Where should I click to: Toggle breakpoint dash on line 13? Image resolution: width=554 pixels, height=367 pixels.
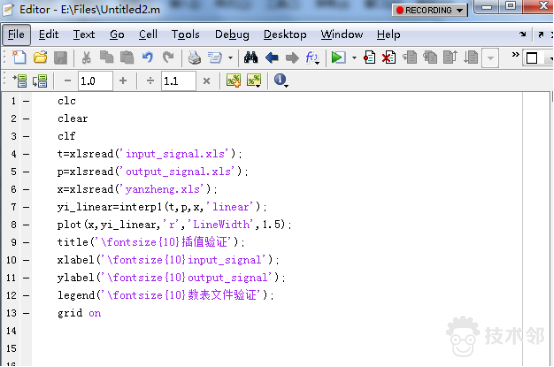[26, 313]
